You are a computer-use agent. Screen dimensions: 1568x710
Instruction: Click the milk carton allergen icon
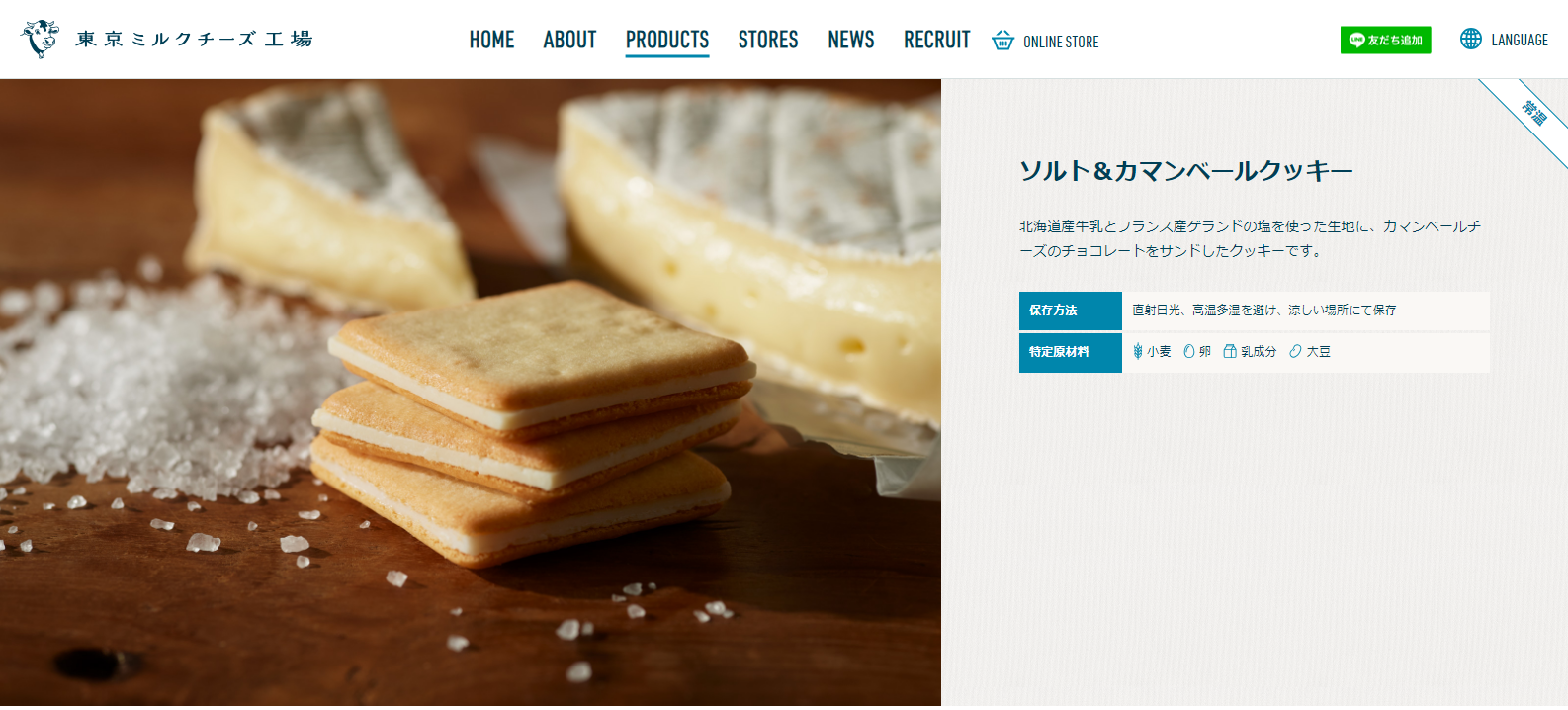click(1230, 351)
